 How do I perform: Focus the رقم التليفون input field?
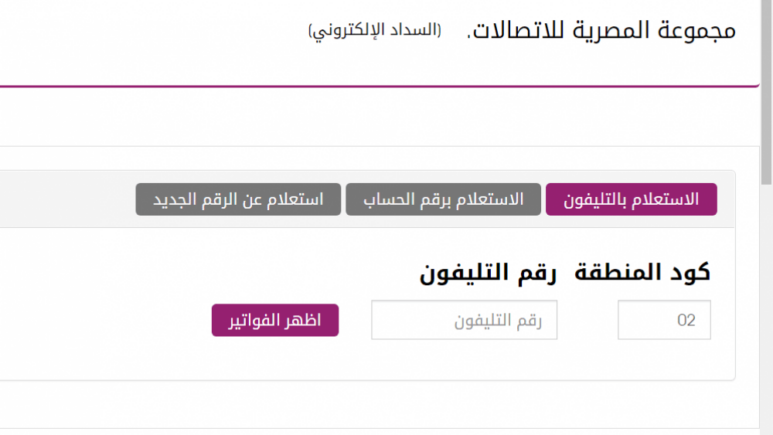(464, 320)
